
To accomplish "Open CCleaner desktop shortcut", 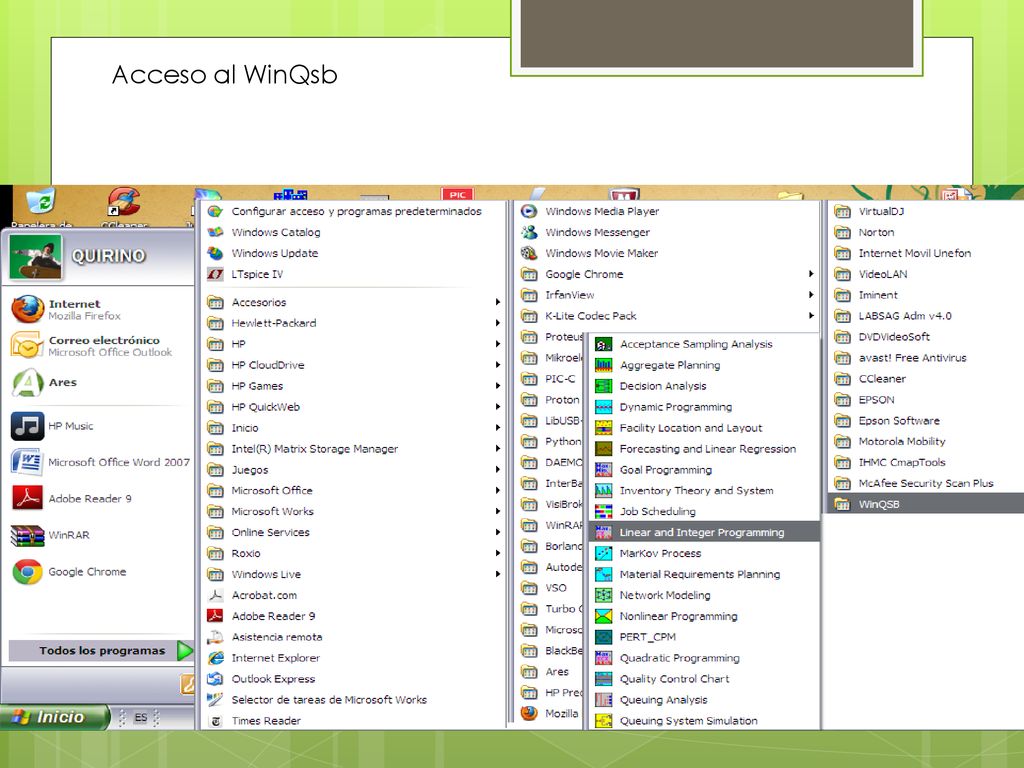I will [x=124, y=206].
